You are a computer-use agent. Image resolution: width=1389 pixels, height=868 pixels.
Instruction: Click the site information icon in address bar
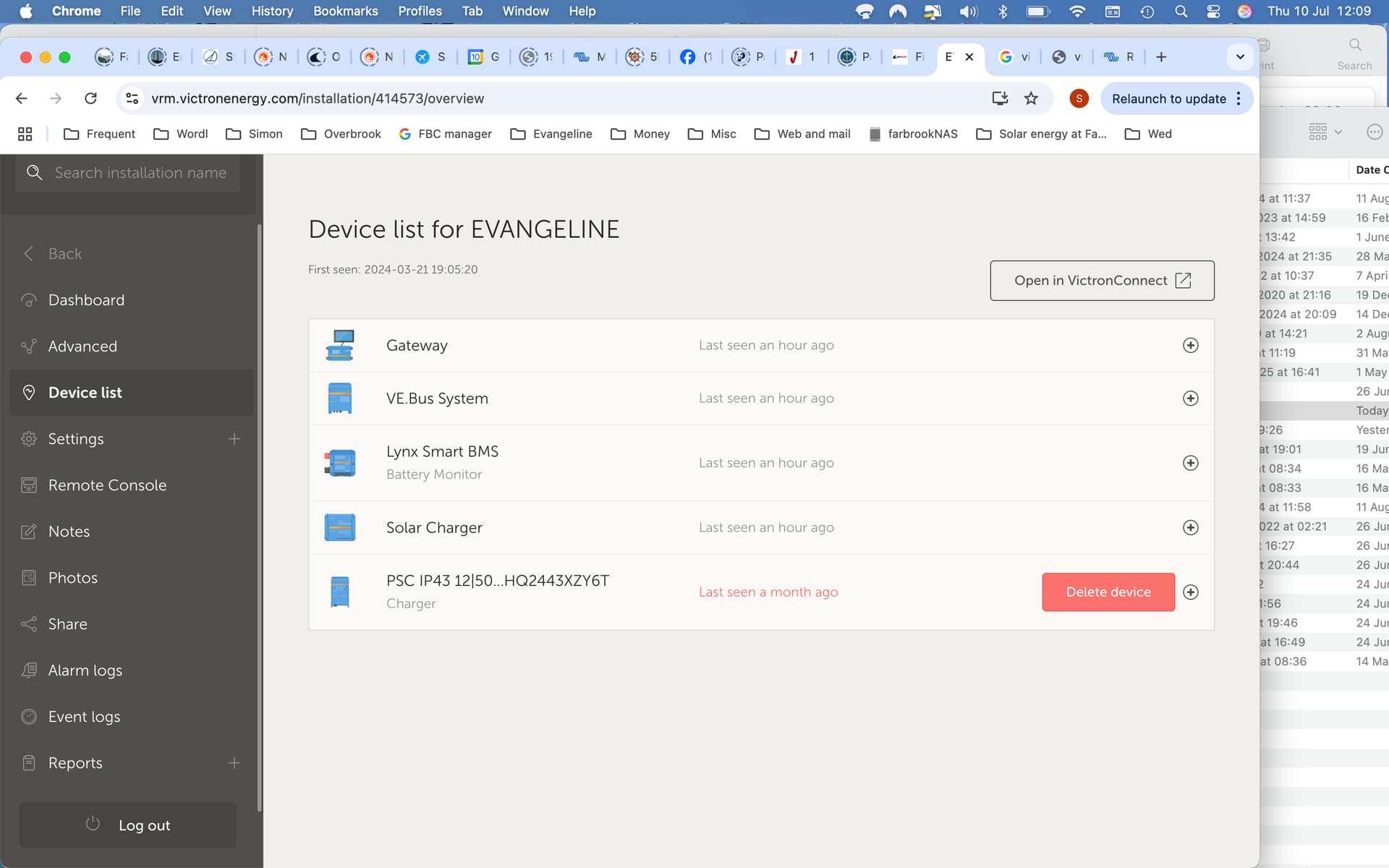(x=132, y=98)
